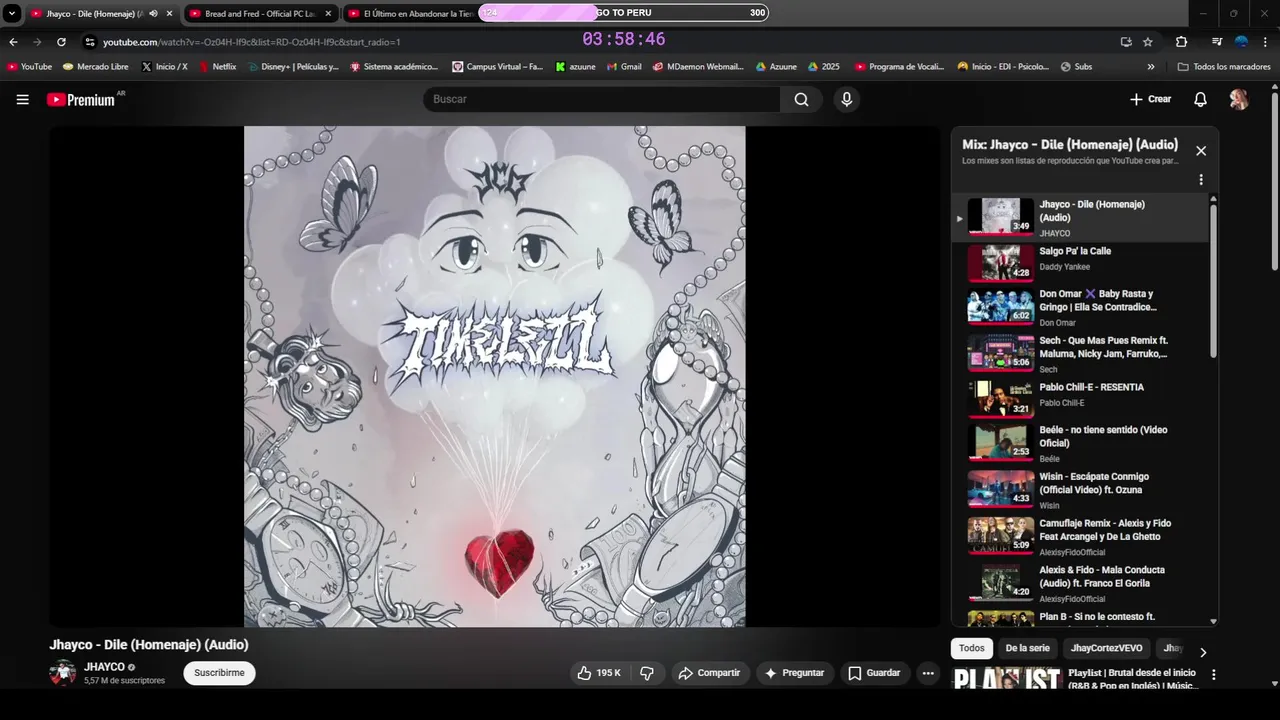Select the JhayCortezVEVO chip

tap(1106, 648)
